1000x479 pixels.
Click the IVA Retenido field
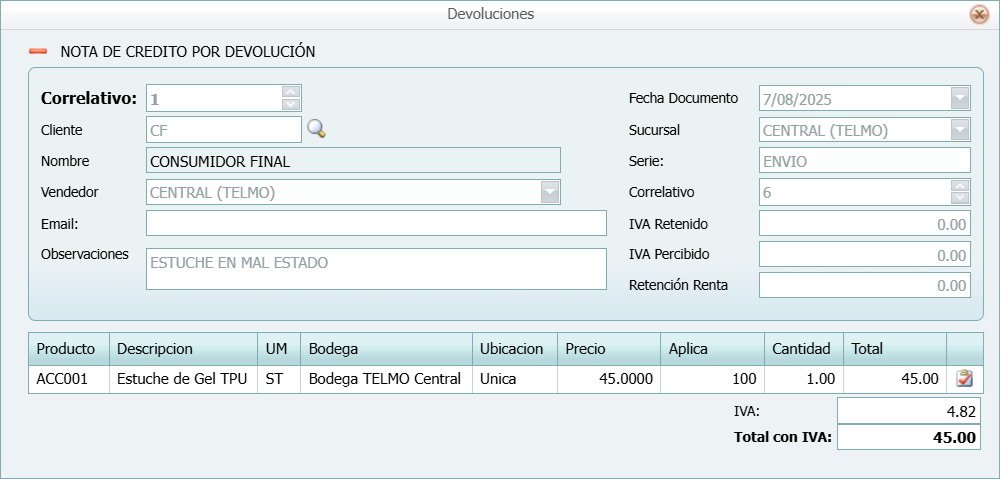865,223
